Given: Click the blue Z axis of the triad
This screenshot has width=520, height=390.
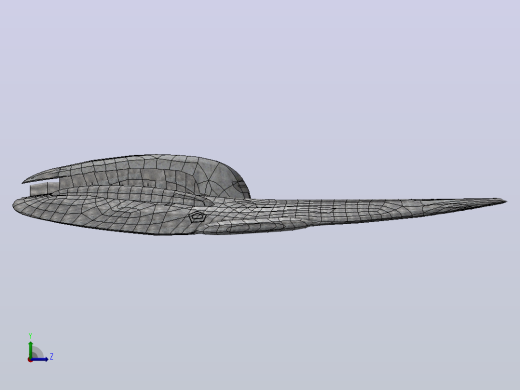Looking at the screenshot, I should tap(40, 359).
